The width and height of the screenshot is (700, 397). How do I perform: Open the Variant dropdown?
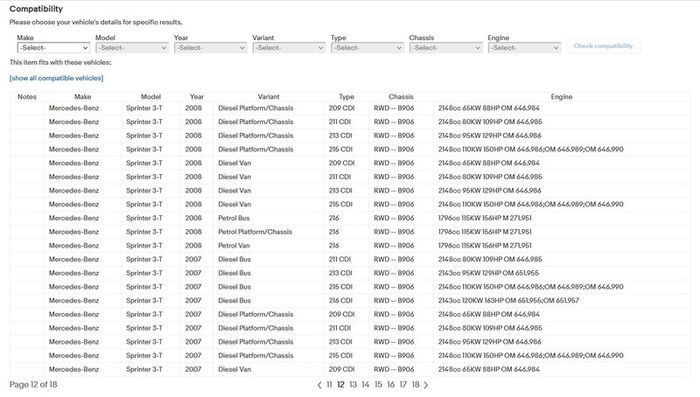point(289,48)
